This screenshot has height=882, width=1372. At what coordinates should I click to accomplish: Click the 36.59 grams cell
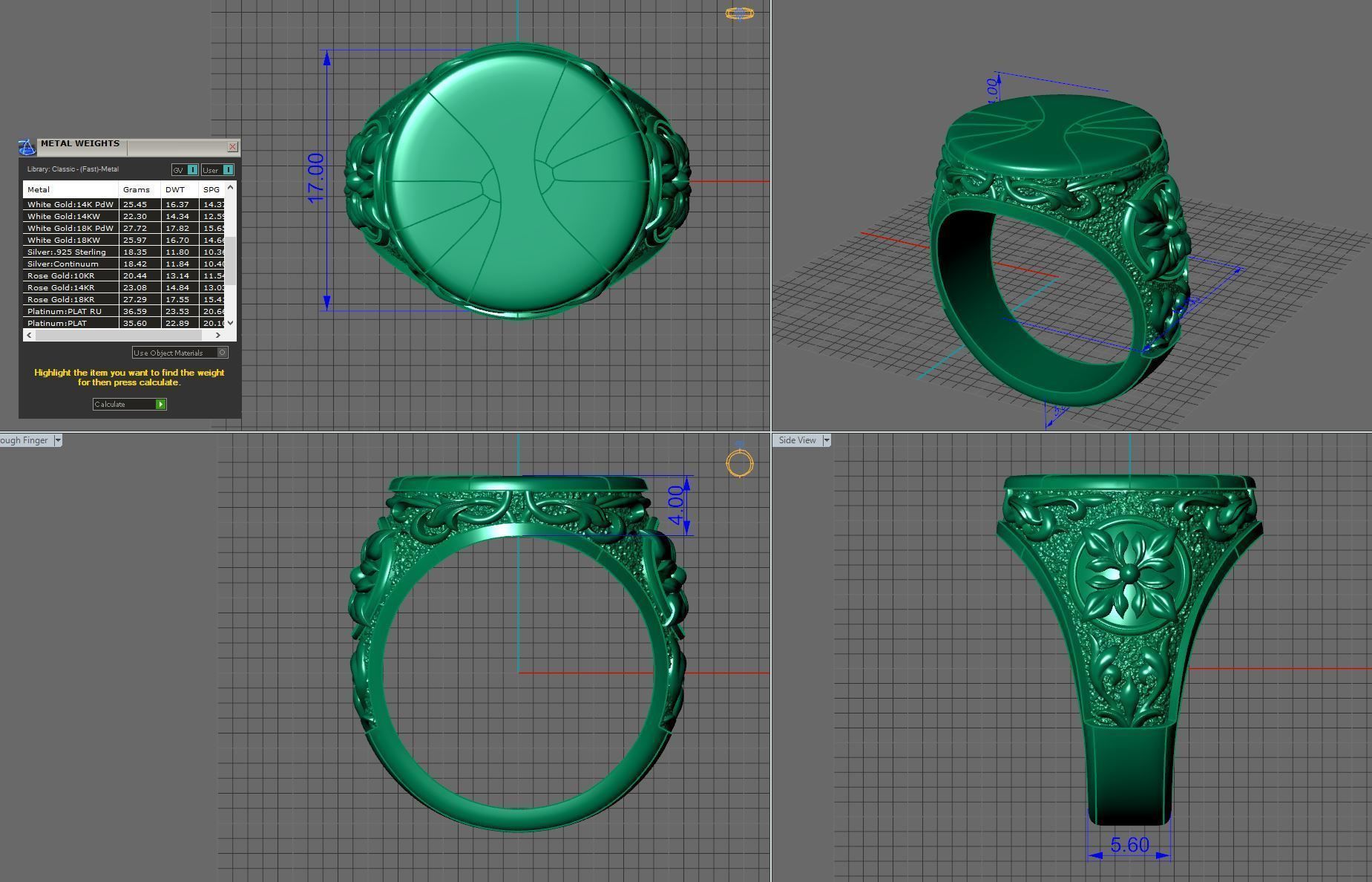(140, 311)
